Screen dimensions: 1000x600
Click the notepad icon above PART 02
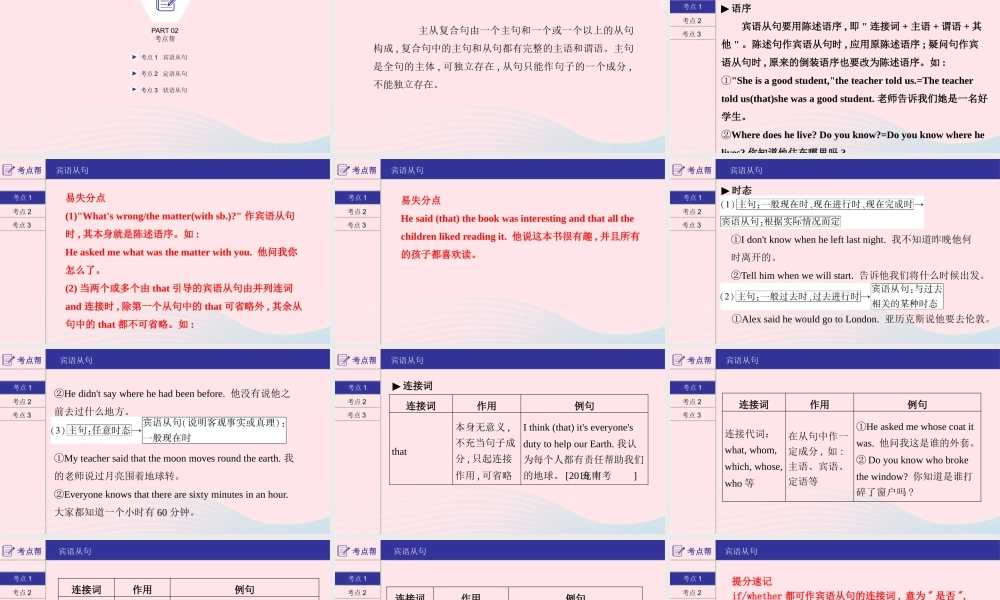(x=165, y=6)
